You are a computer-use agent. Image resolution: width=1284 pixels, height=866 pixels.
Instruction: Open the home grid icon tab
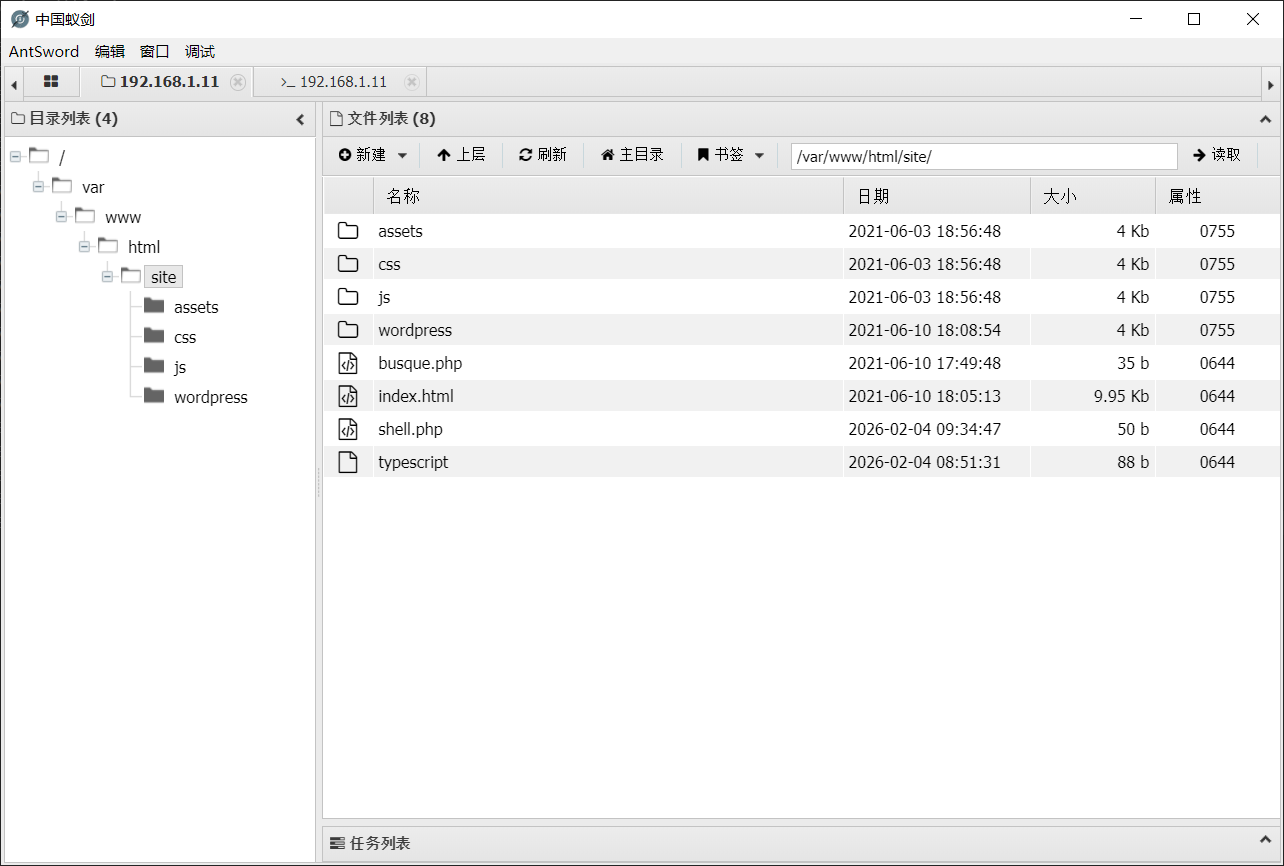click(51, 82)
